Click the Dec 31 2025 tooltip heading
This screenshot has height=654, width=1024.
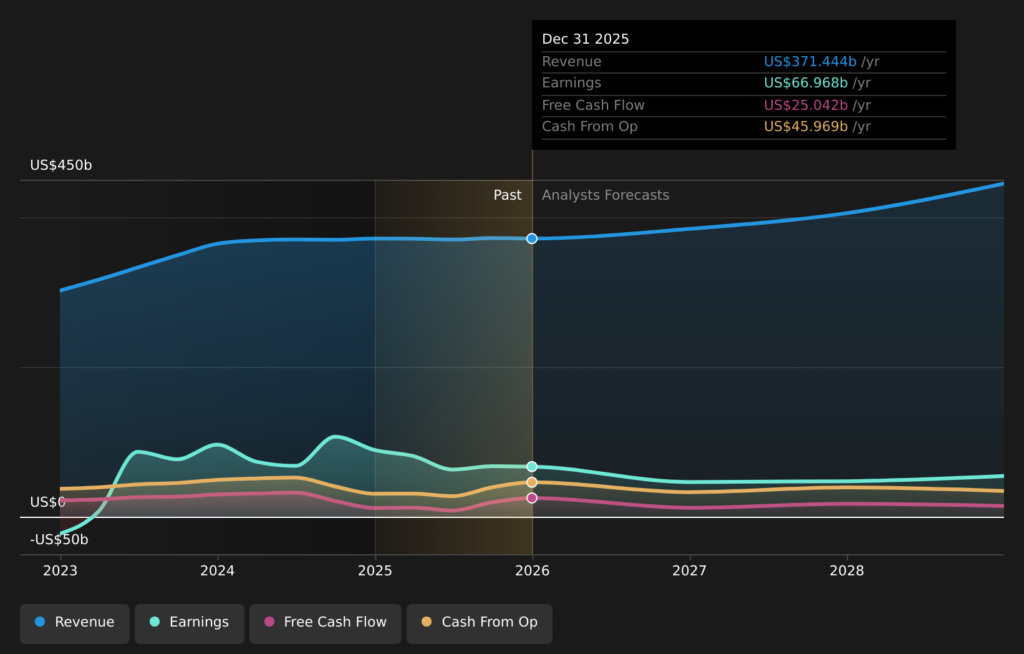(586, 39)
